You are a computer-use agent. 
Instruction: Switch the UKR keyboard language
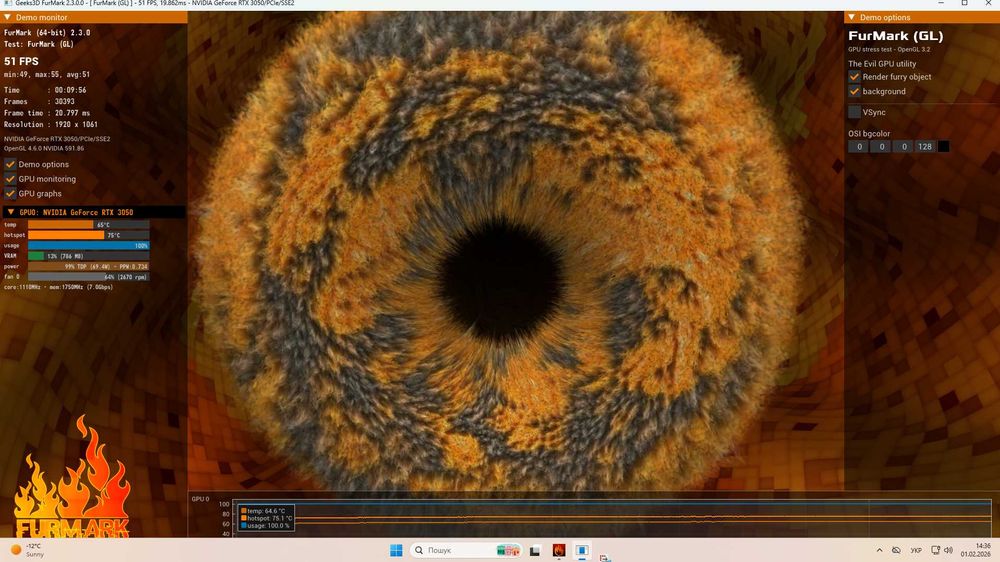916,550
